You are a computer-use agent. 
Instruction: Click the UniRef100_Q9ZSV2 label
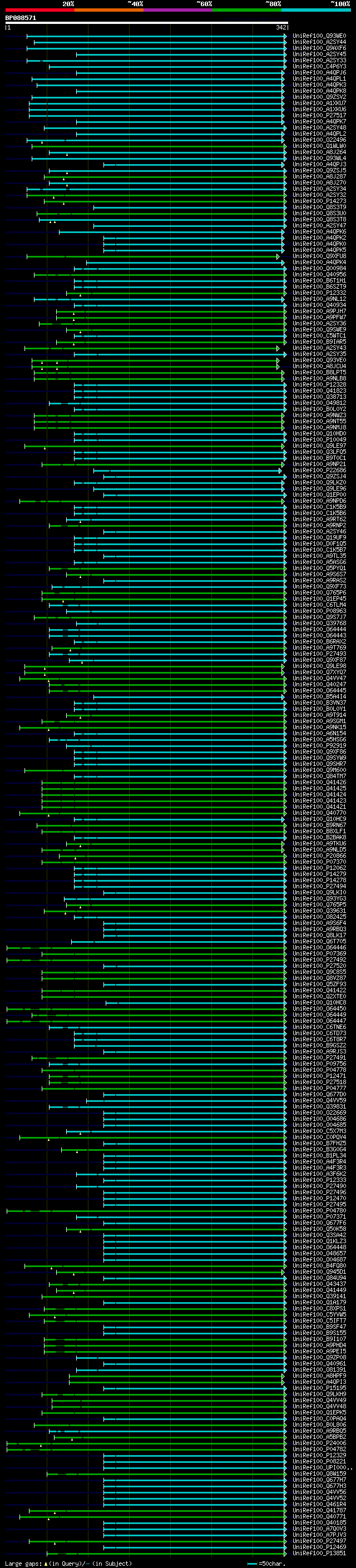pos(319,97)
